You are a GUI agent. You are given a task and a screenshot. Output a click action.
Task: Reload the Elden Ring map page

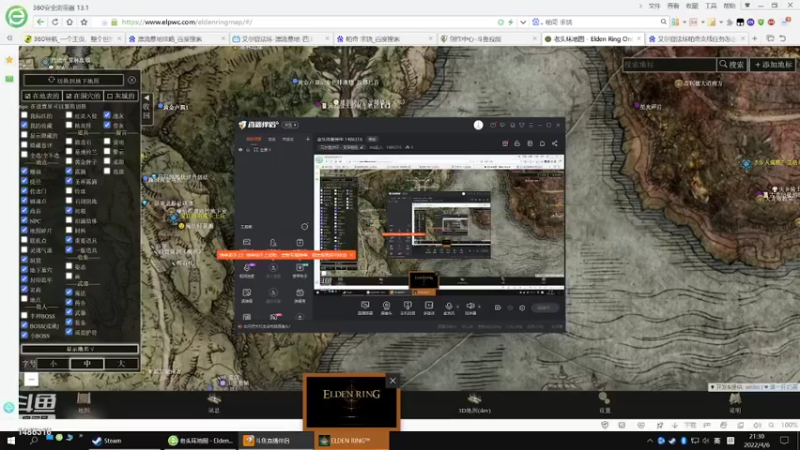55,22
